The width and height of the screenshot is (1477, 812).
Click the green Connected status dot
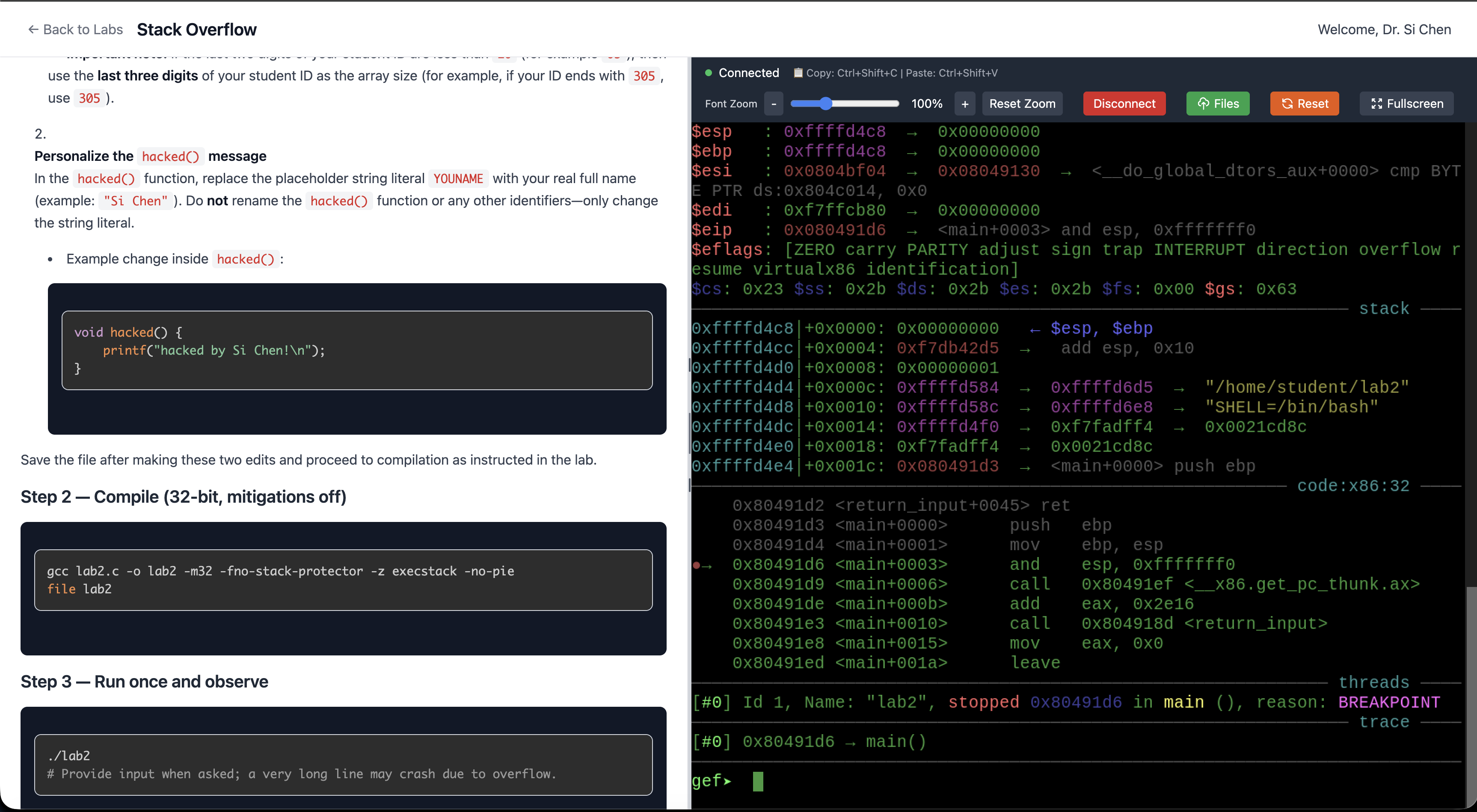[708, 73]
